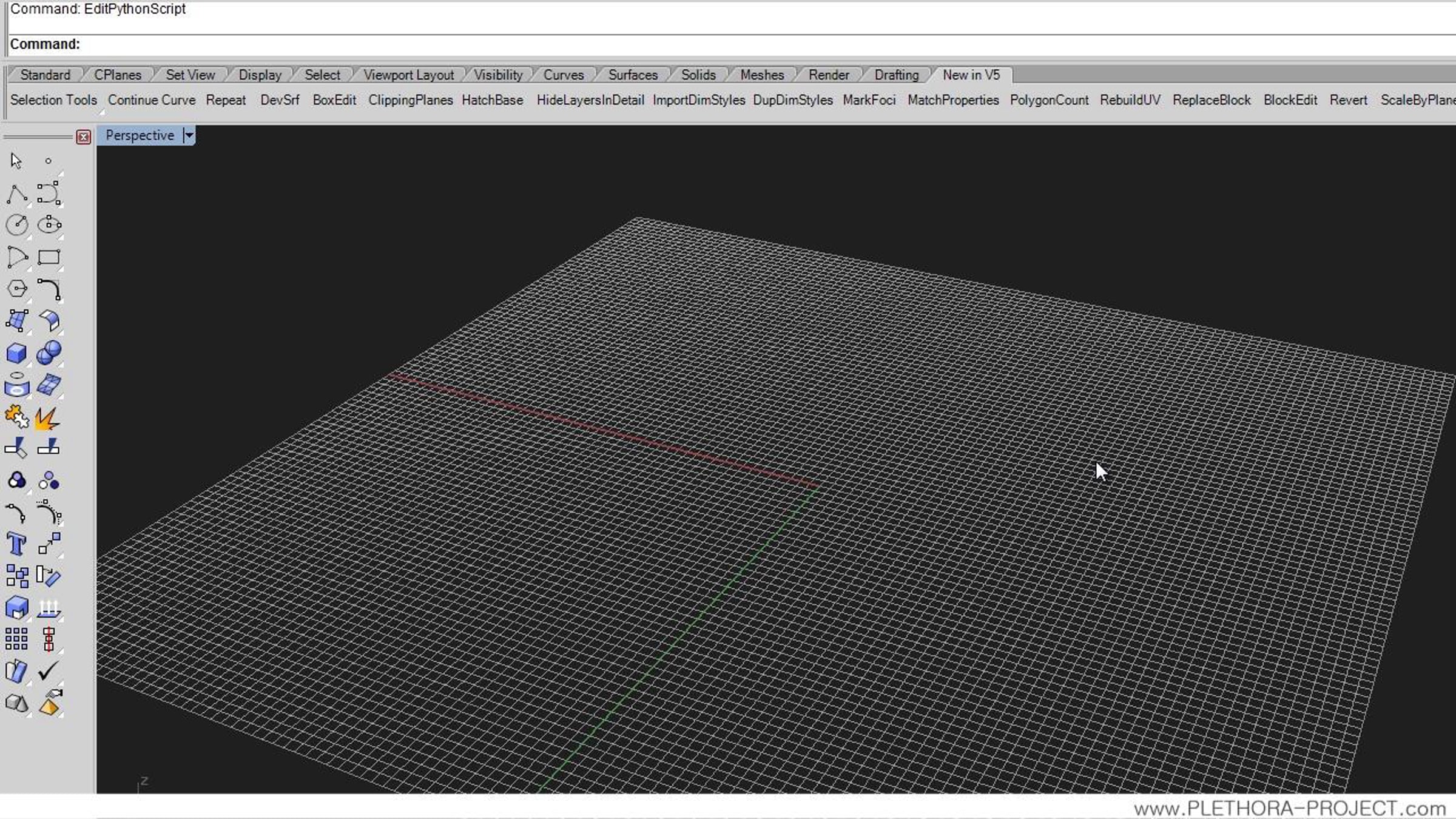
Task: Click the Check objects checkmark icon
Action: pyautogui.click(x=48, y=671)
